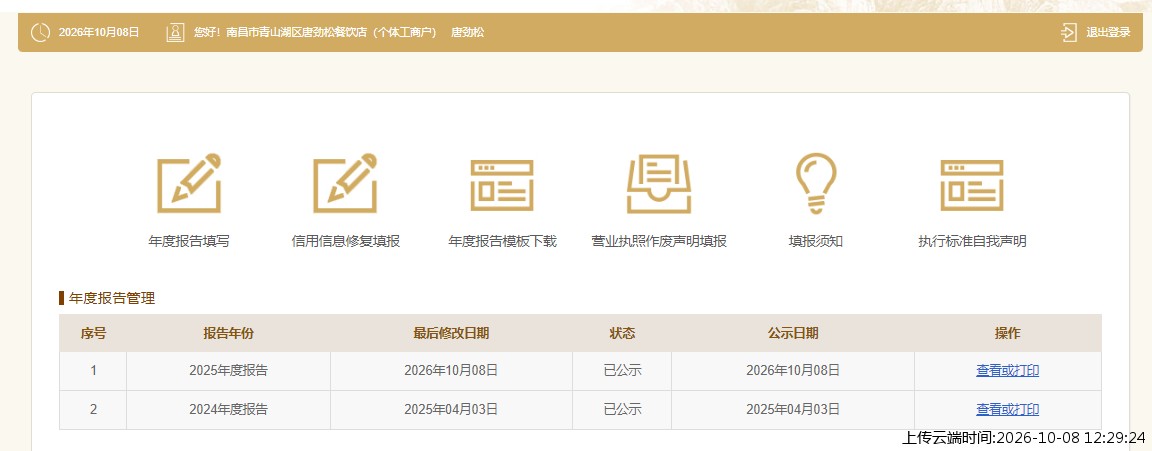Click the 操作 column header
Image resolution: width=1152 pixels, height=451 pixels.
coord(1007,333)
